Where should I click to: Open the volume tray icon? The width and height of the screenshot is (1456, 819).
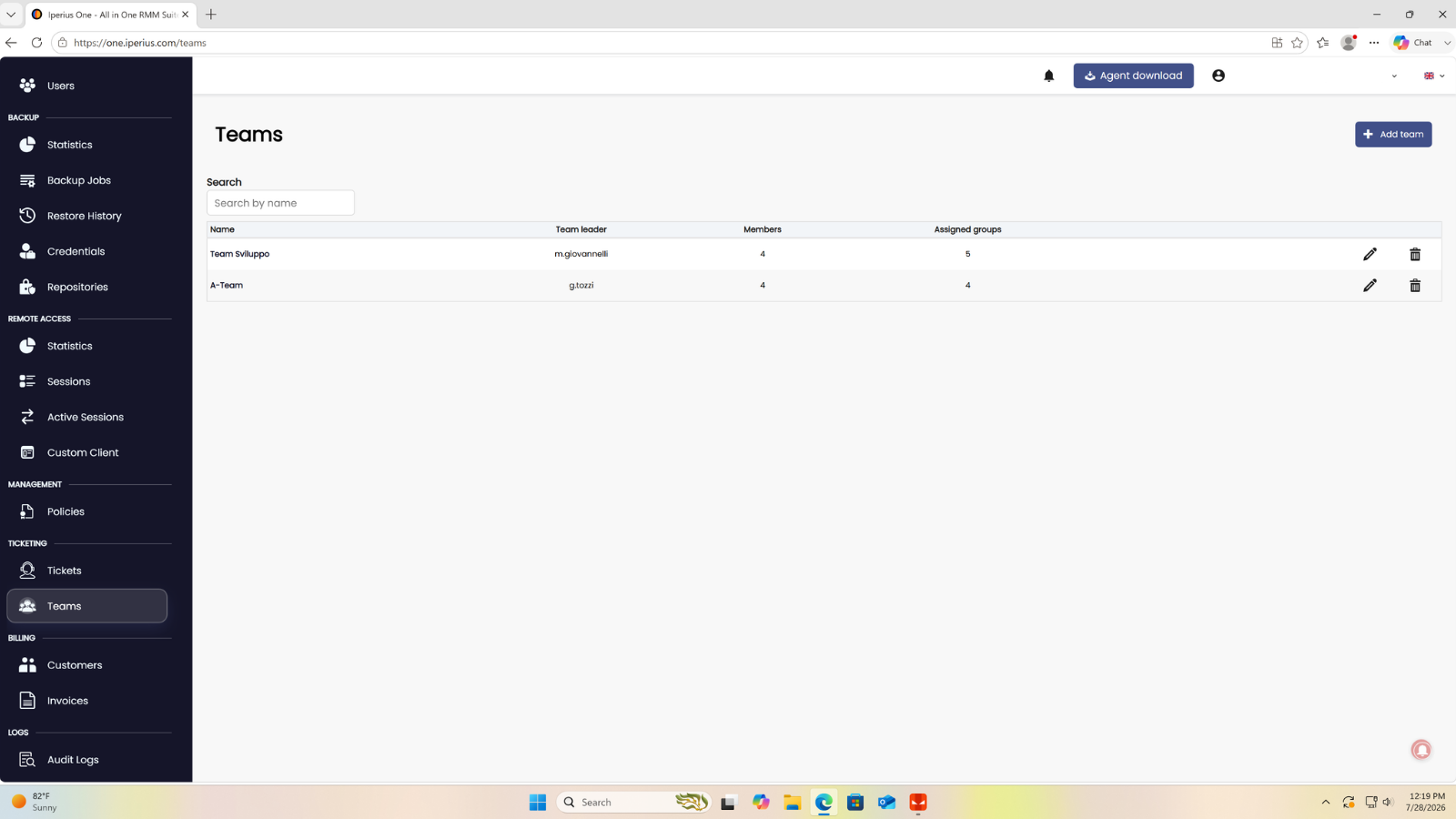(1388, 802)
